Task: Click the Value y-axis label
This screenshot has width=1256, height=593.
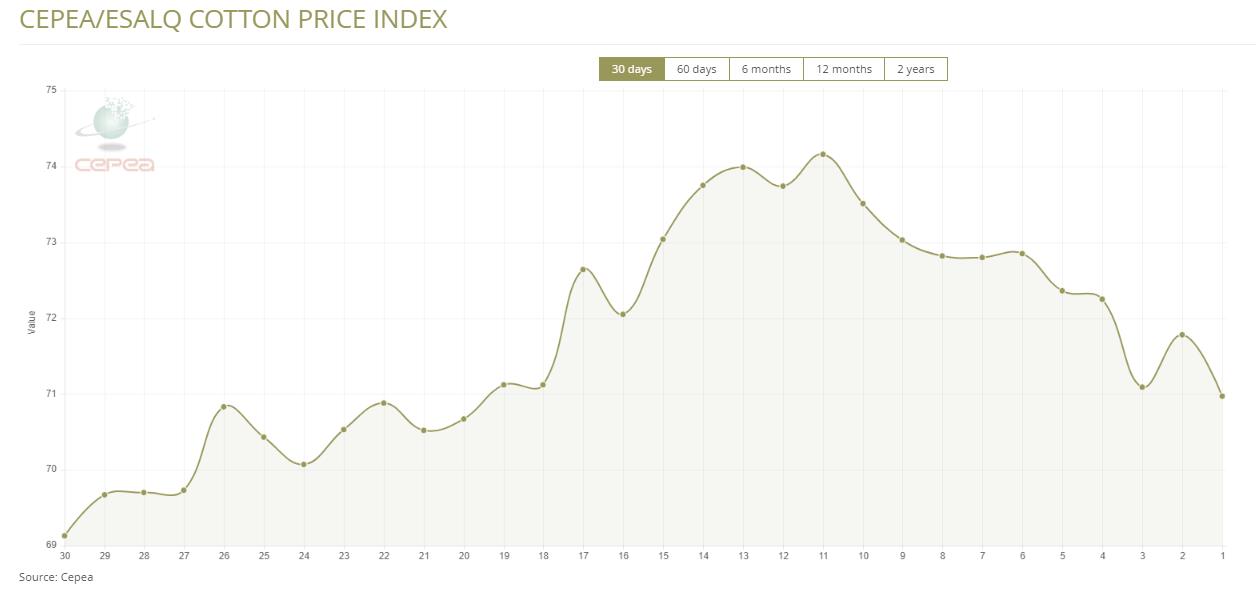Action: (x=31, y=322)
